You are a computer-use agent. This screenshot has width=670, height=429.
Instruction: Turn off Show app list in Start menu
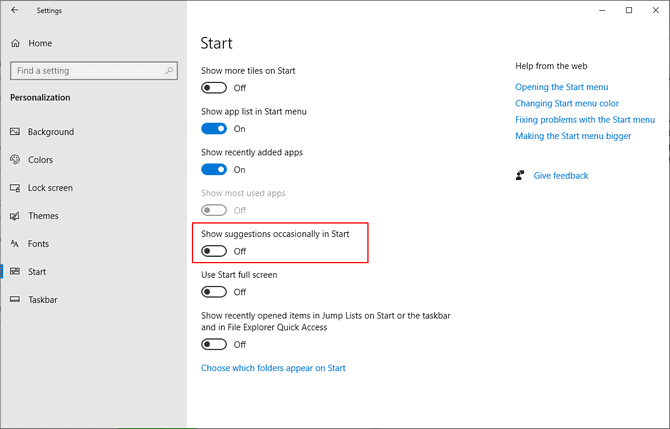(x=214, y=129)
